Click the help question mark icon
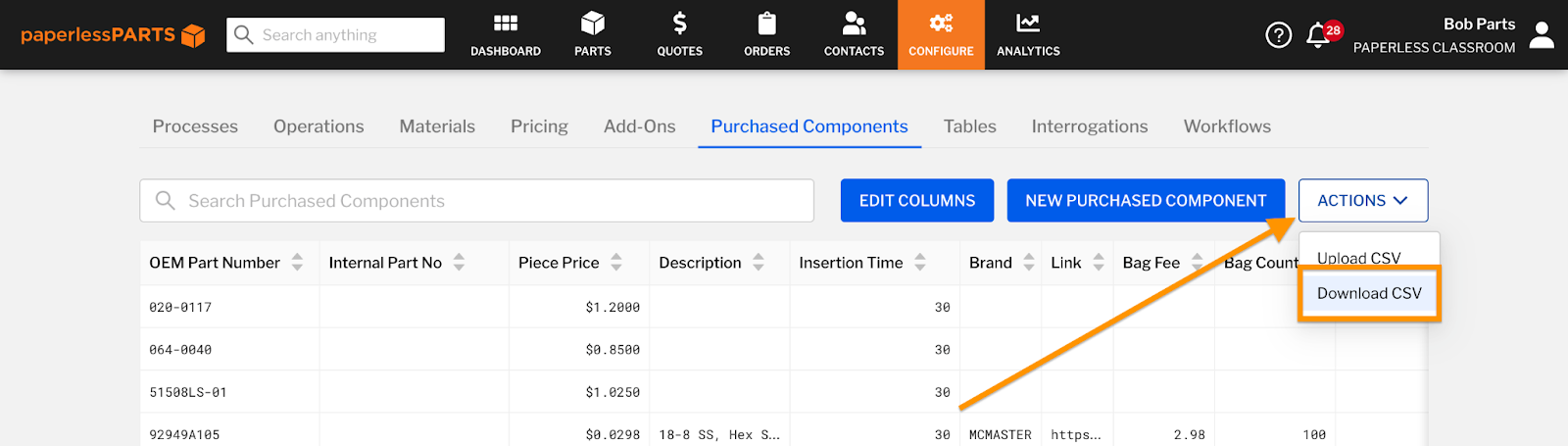Viewport: 1568px width, 446px height. tap(1278, 35)
